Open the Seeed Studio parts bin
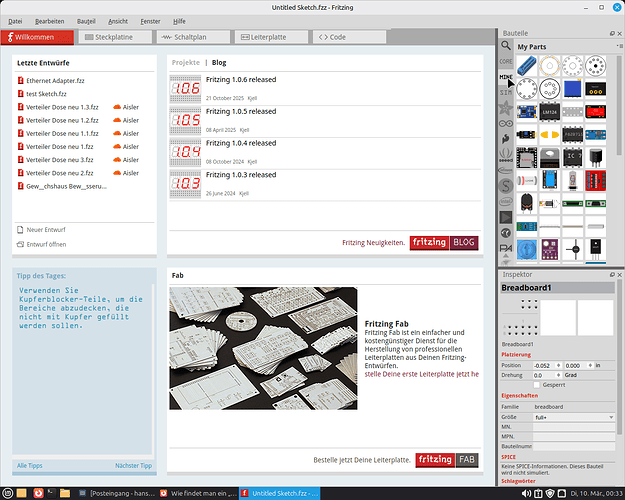The height and width of the screenshot is (500, 625). coord(506,155)
